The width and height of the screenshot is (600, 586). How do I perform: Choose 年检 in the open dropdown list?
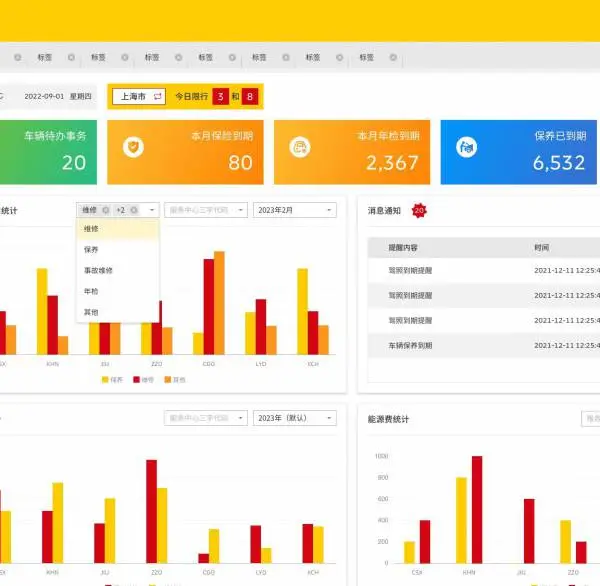[x=118, y=291]
